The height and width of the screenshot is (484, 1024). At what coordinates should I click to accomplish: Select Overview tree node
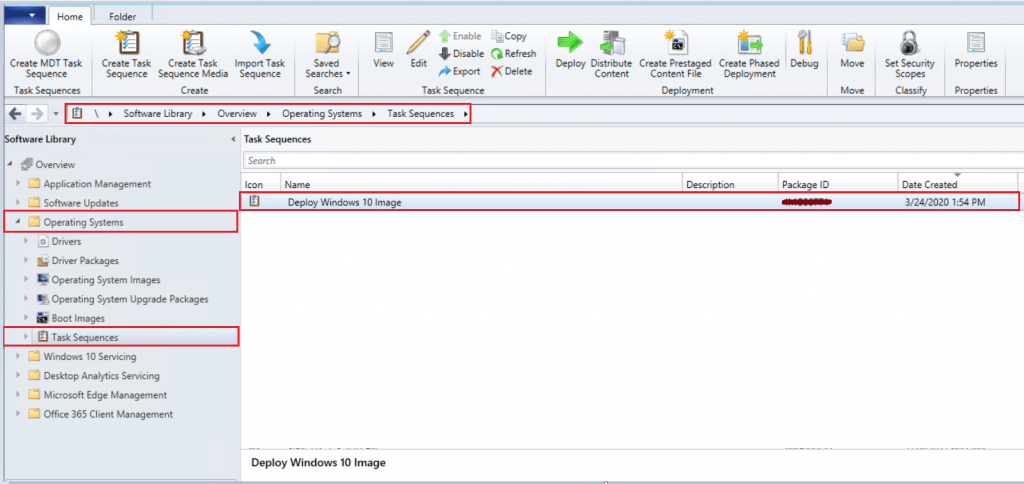click(x=55, y=165)
